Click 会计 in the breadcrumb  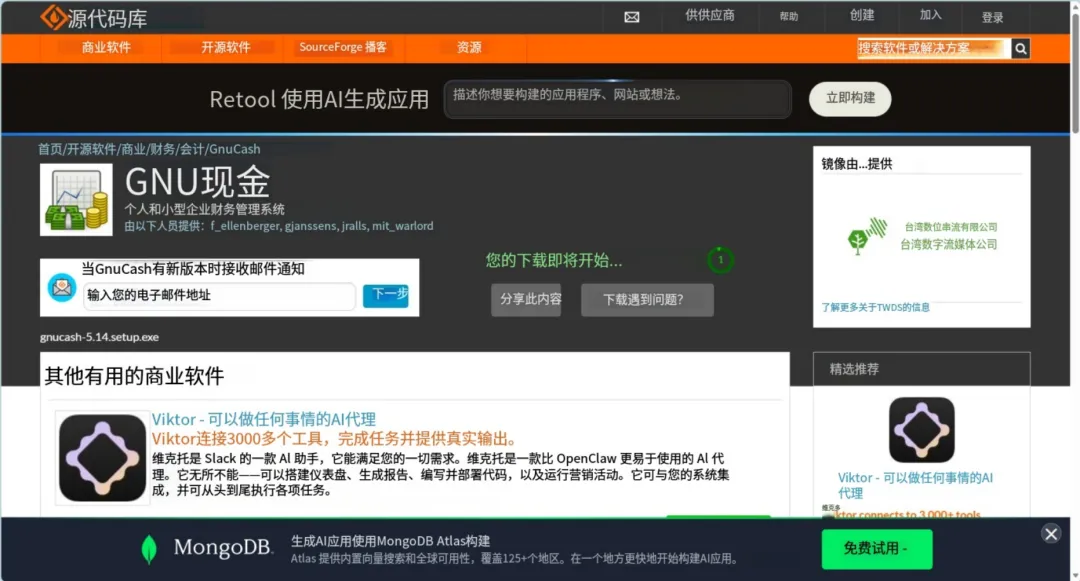click(192, 149)
